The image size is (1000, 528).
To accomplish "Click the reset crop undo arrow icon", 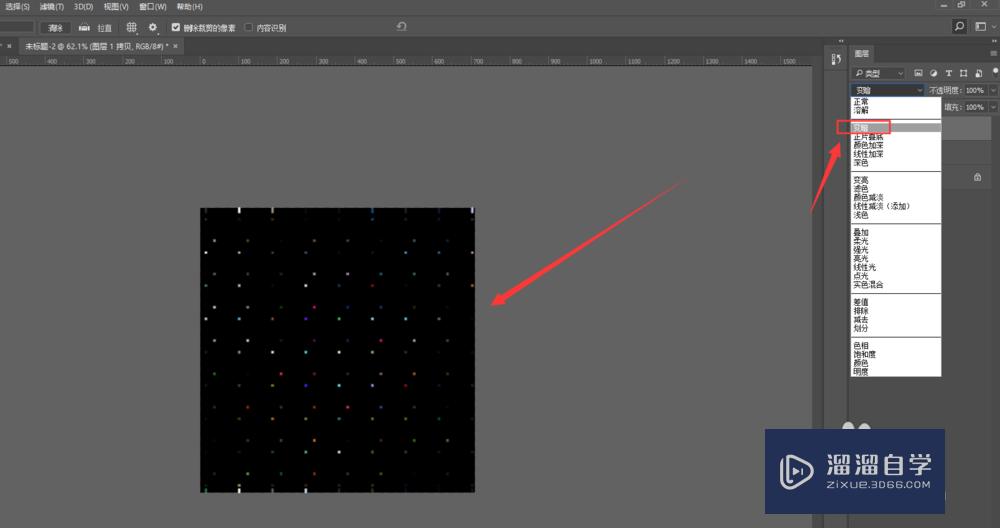I will click(x=401, y=26).
